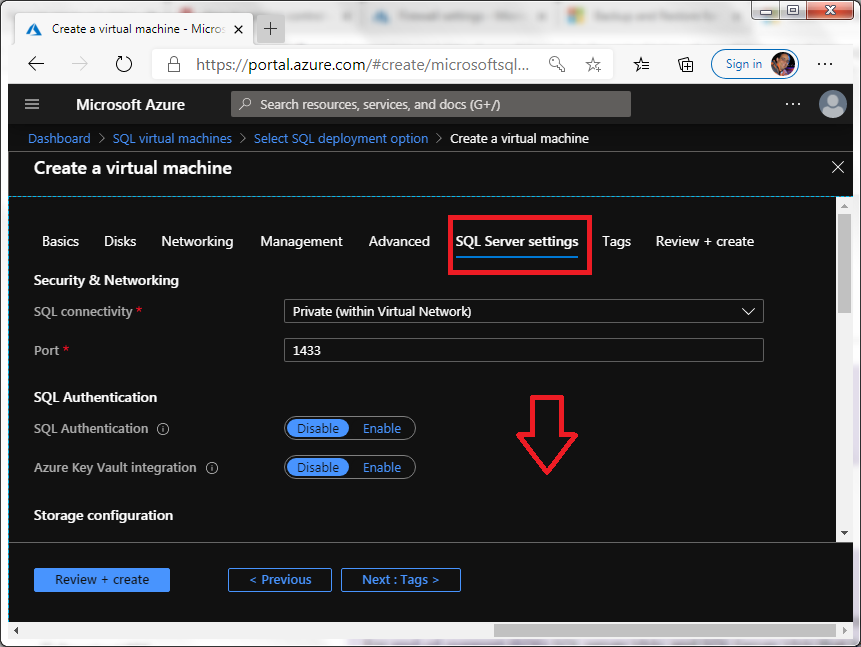Viewport: 861px width, 647px height.
Task: Close the Create a virtual machine browser tab
Action: pos(238,29)
